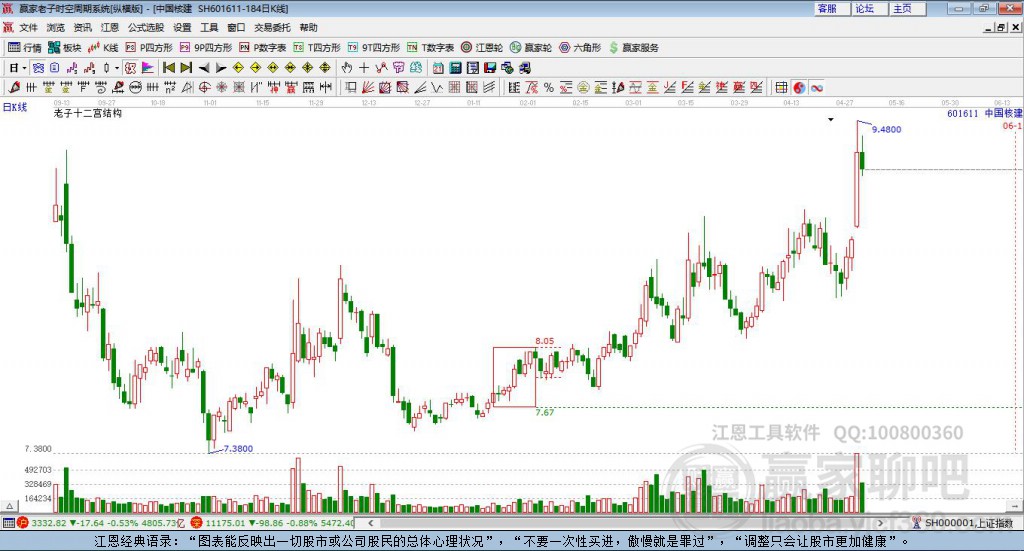
Task: Open the 六角形 hexagon tool
Action: pos(580,48)
